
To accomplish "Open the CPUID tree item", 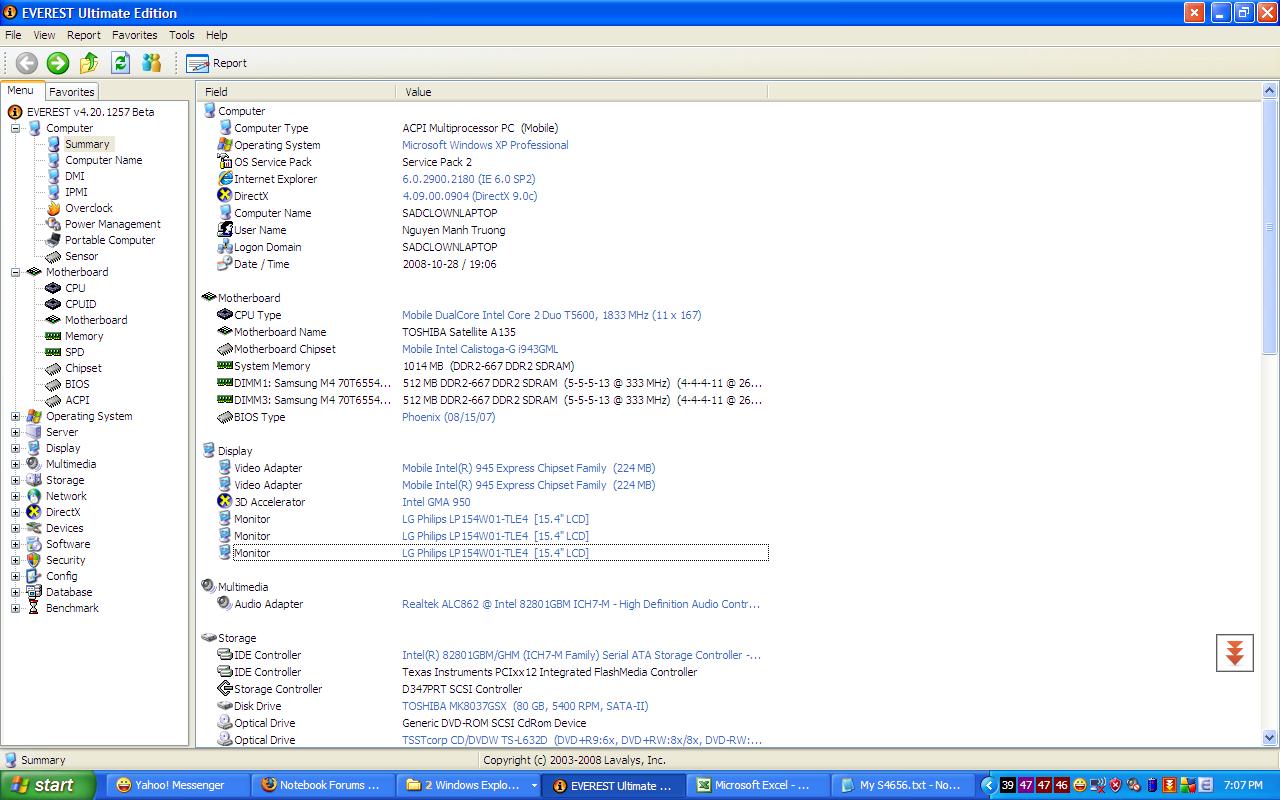I will coord(81,304).
